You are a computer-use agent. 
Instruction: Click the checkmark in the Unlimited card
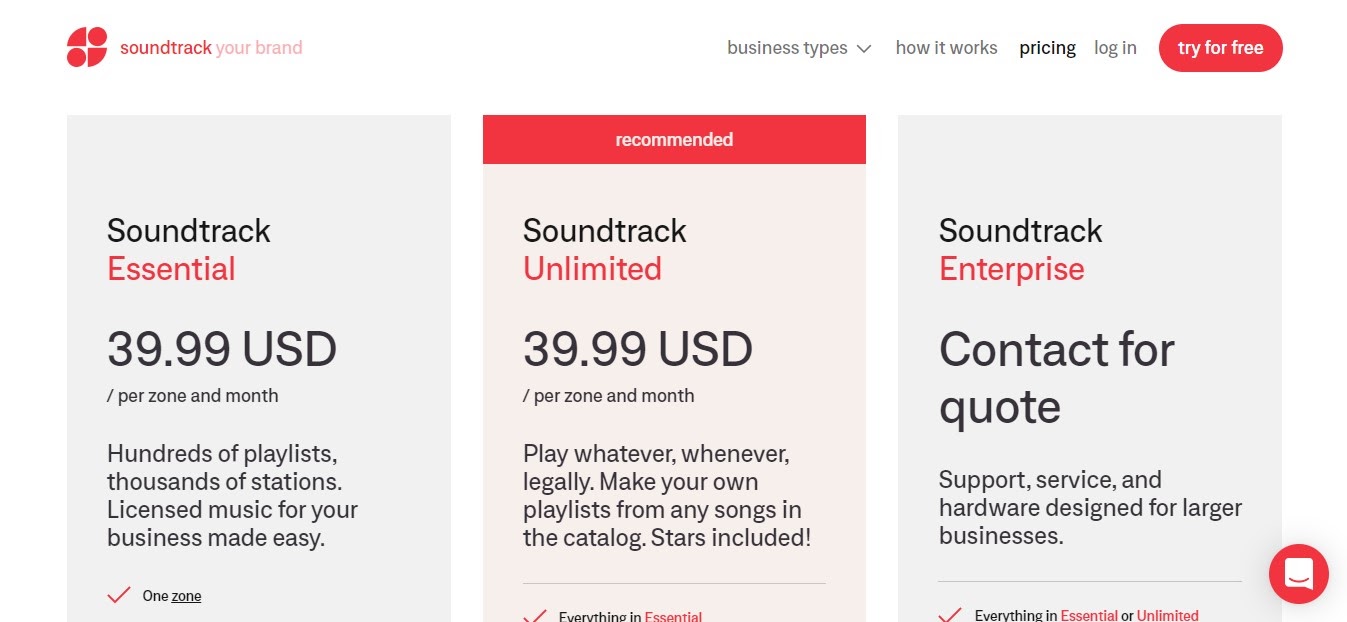point(535,616)
